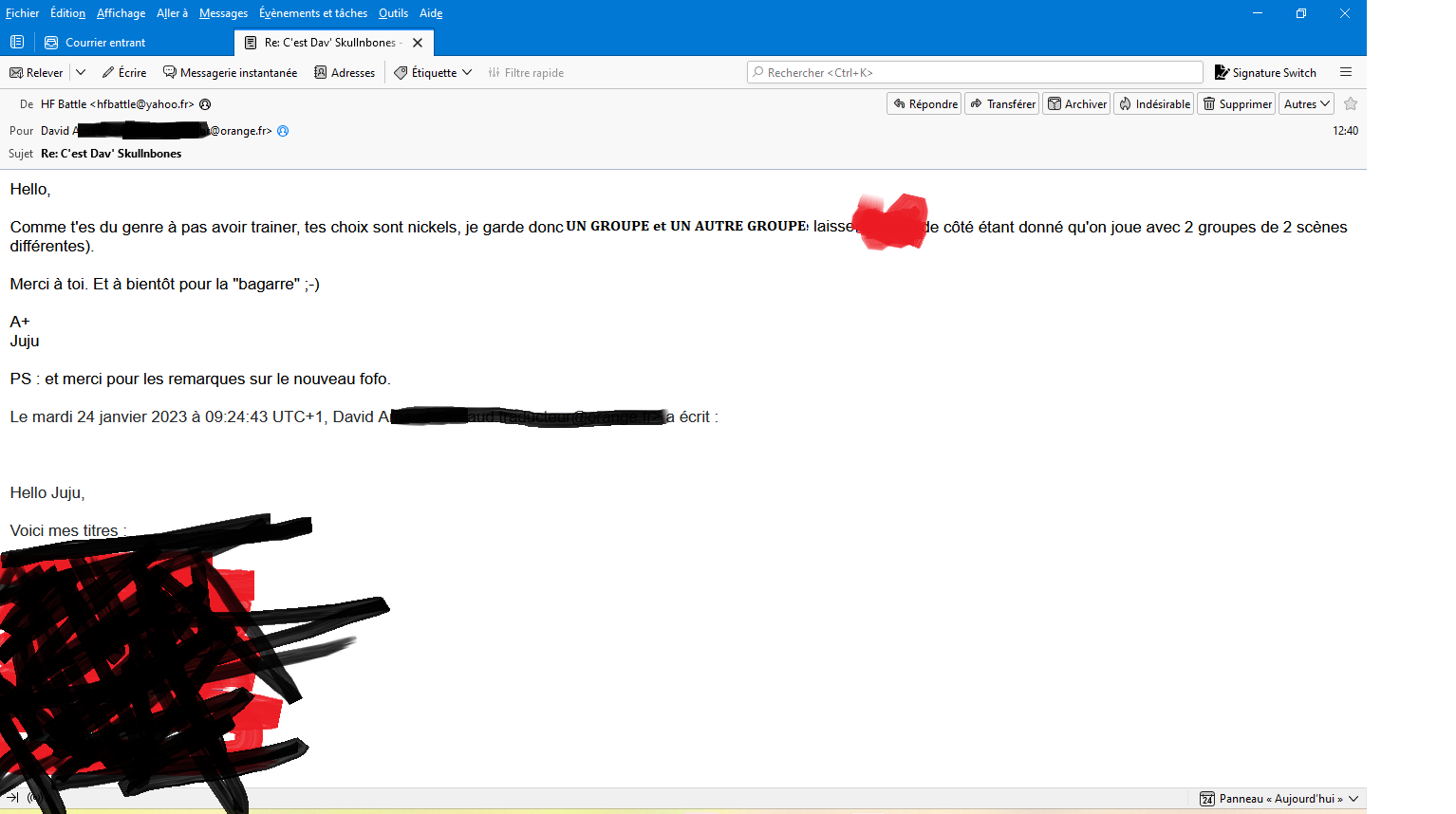Open the Adresses address book

coord(345,73)
